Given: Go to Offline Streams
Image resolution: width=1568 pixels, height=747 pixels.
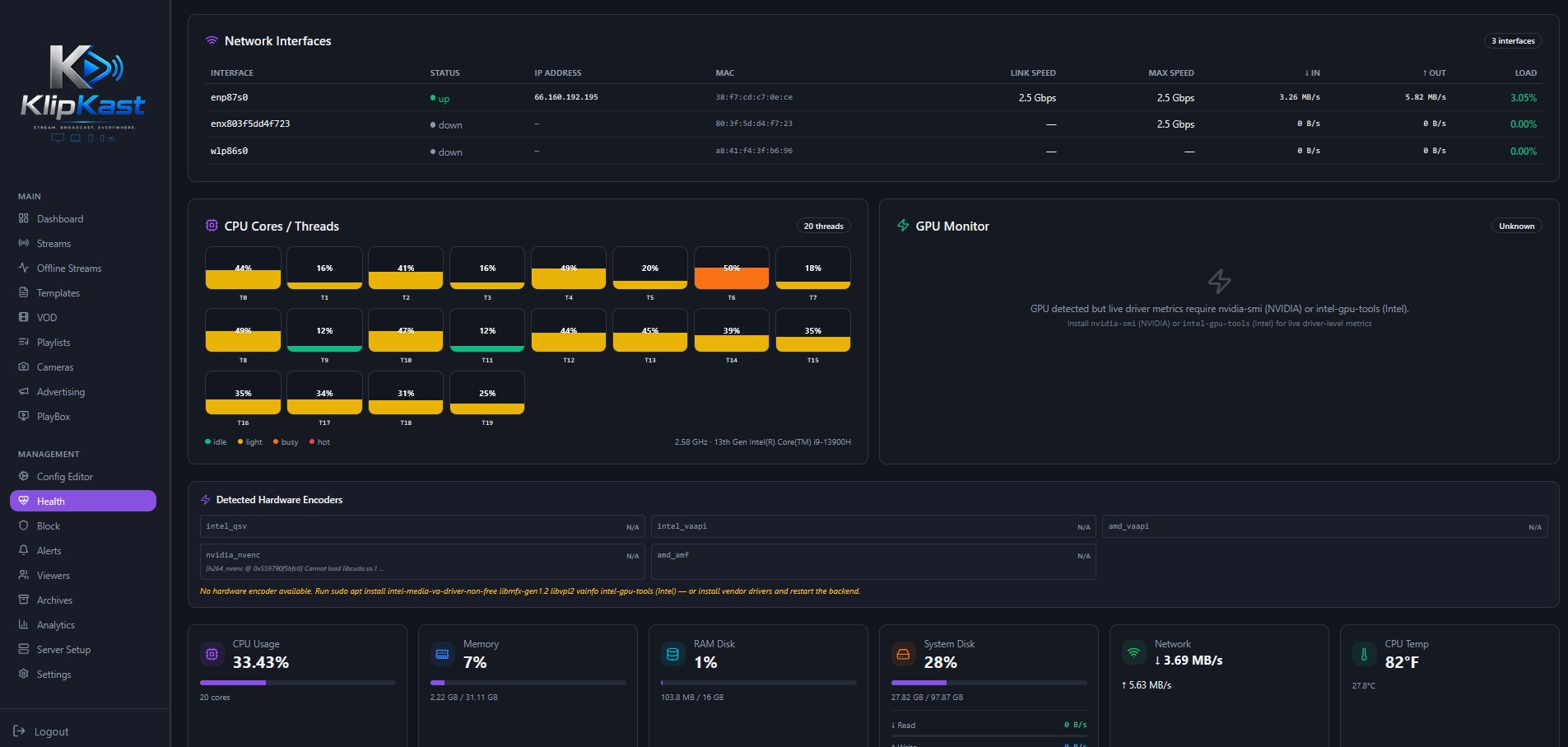Looking at the screenshot, I should (x=83, y=268).
